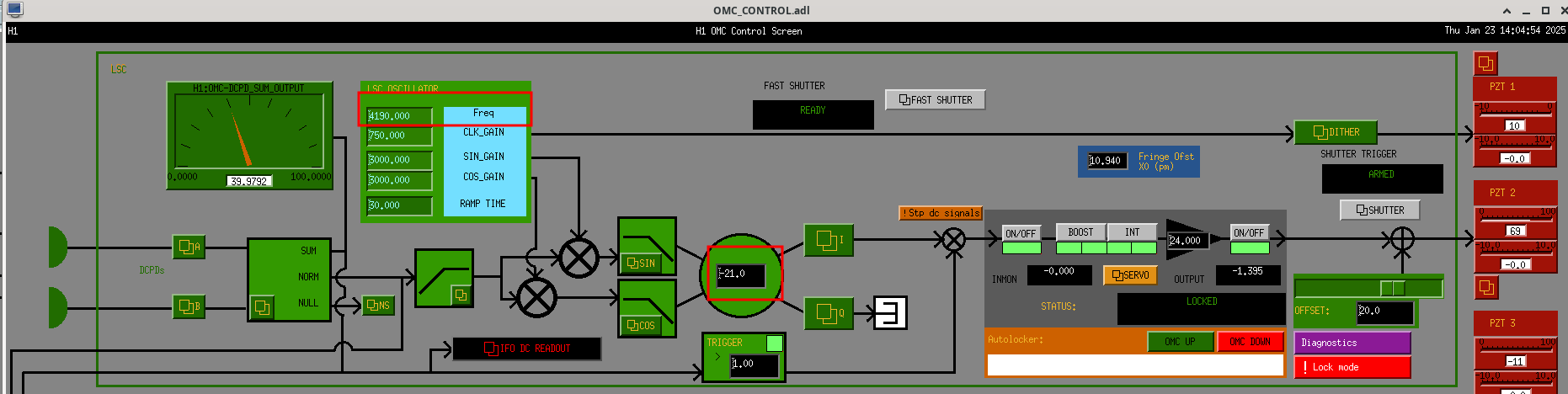Open the SHUTTER screen
The image size is (1568, 394).
(1380, 210)
